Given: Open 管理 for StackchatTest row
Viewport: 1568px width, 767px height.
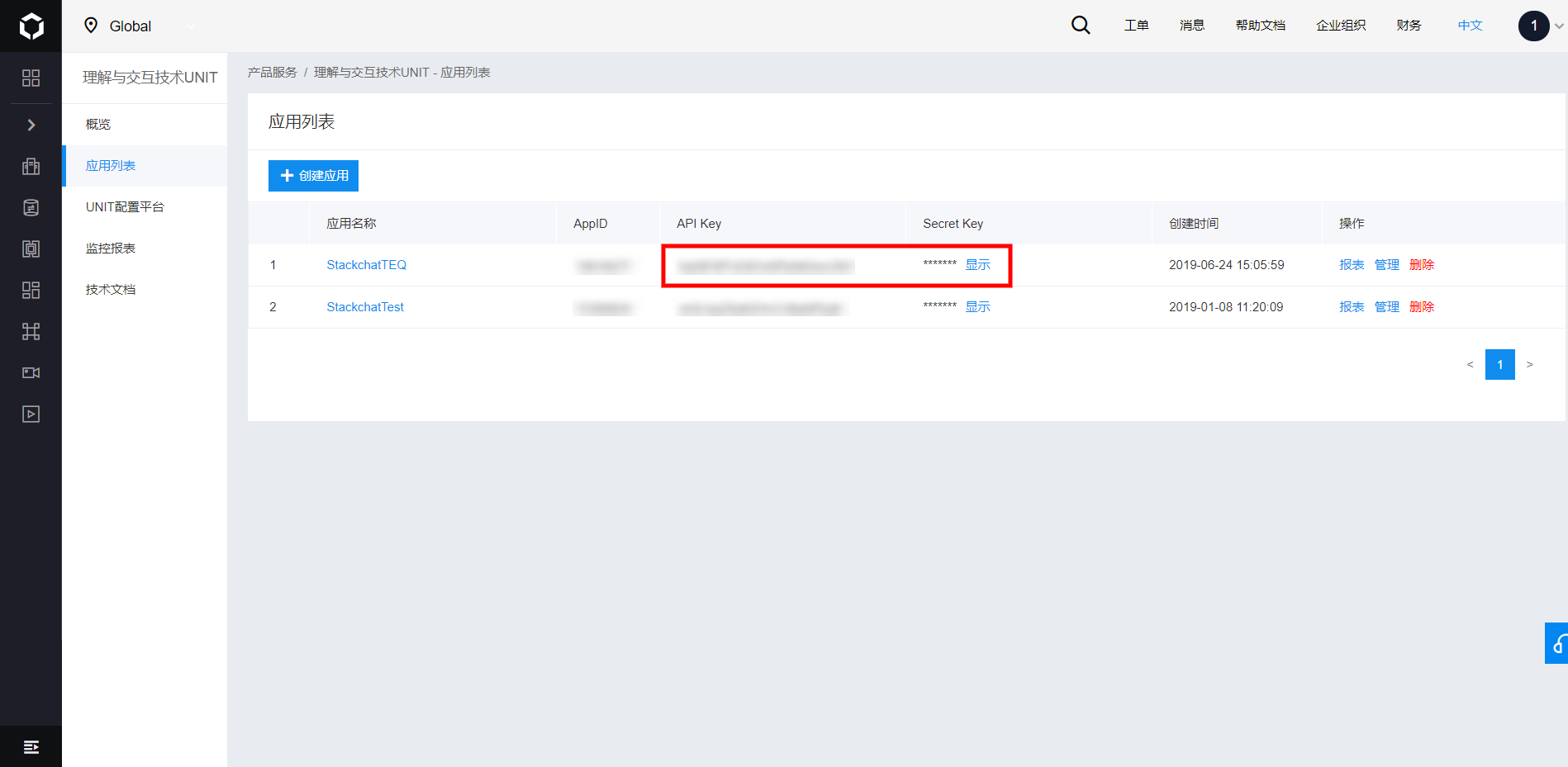Looking at the screenshot, I should pos(1387,307).
